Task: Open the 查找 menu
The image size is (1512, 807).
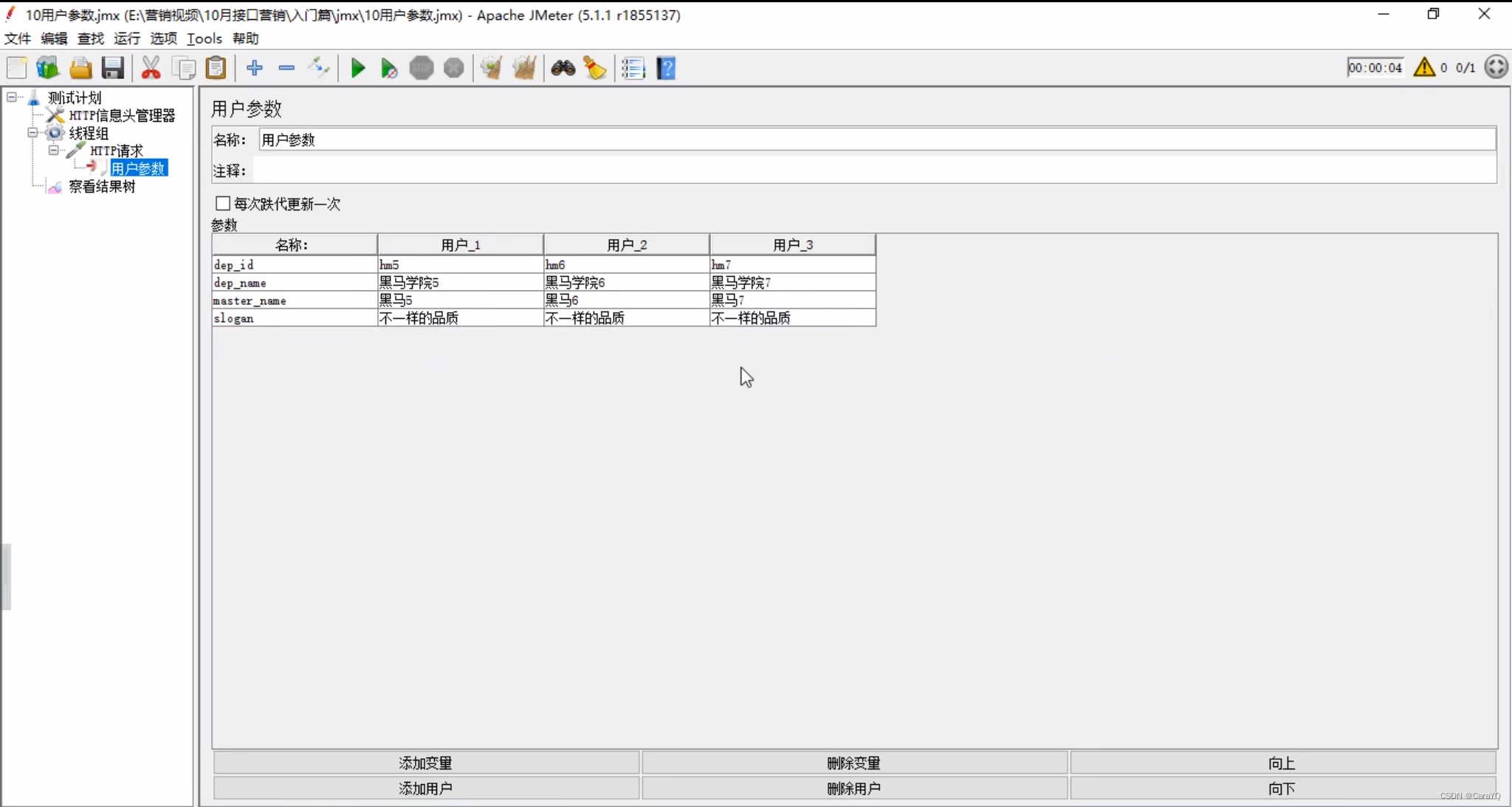Action: tap(91, 38)
